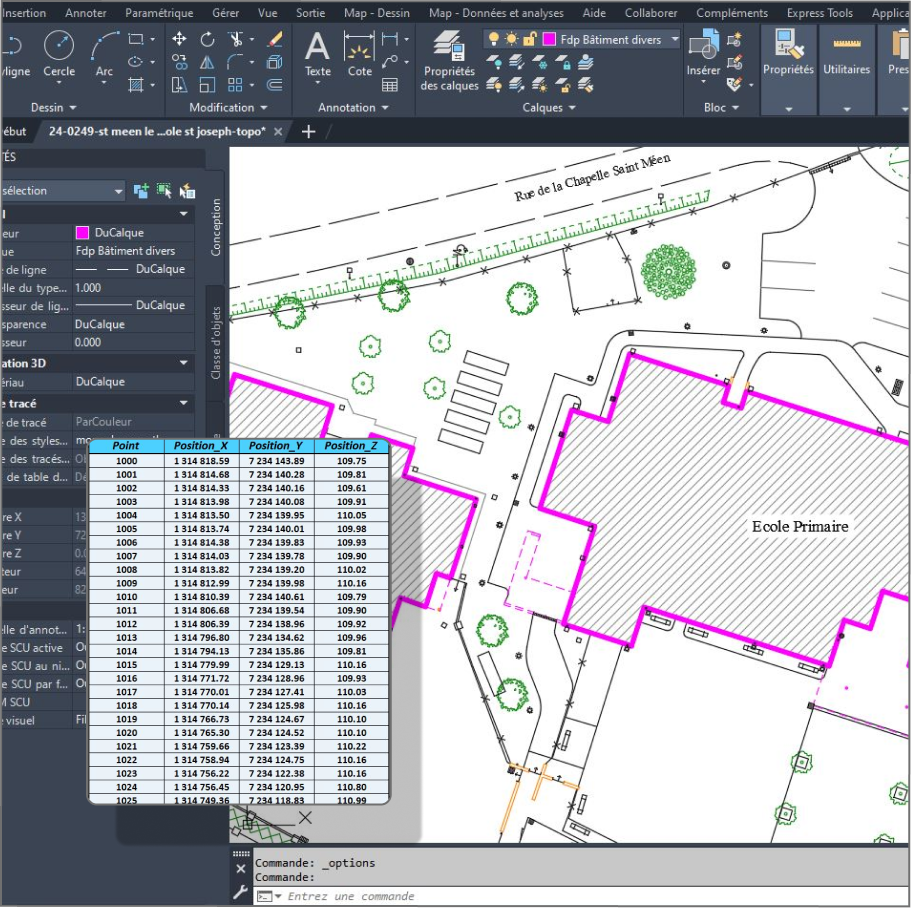Image resolution: width=911 pixels, height=908 pixels.
Task: Toggle layer lock padlock icon
Action: point(529,39)
